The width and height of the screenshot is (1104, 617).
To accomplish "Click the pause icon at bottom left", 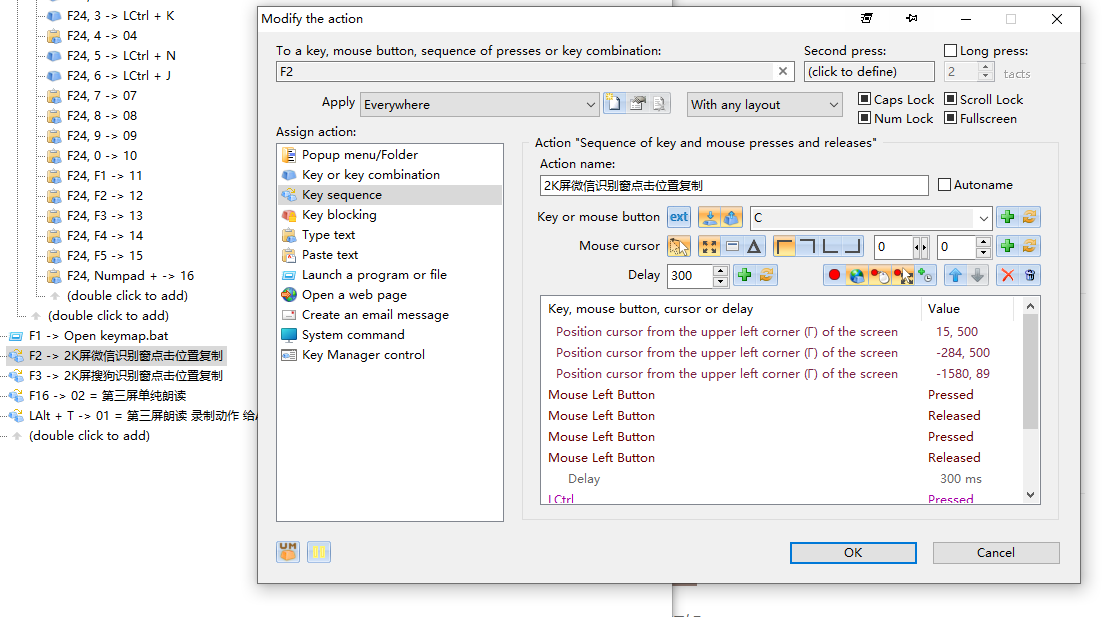I will click(319, 552).
